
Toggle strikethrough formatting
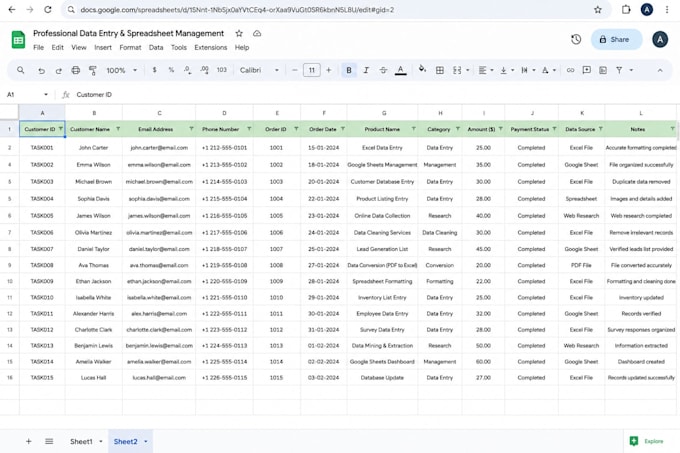click(383, 70)
